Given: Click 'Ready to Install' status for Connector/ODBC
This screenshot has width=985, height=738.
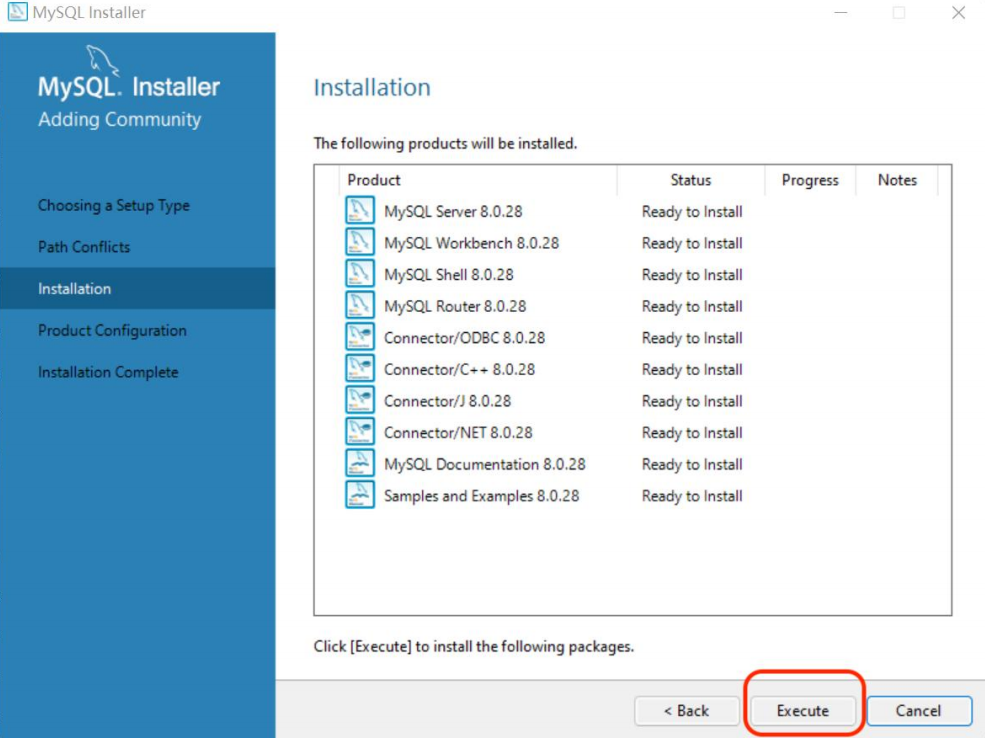Looking at the screenshot, I should pos(692,338).
